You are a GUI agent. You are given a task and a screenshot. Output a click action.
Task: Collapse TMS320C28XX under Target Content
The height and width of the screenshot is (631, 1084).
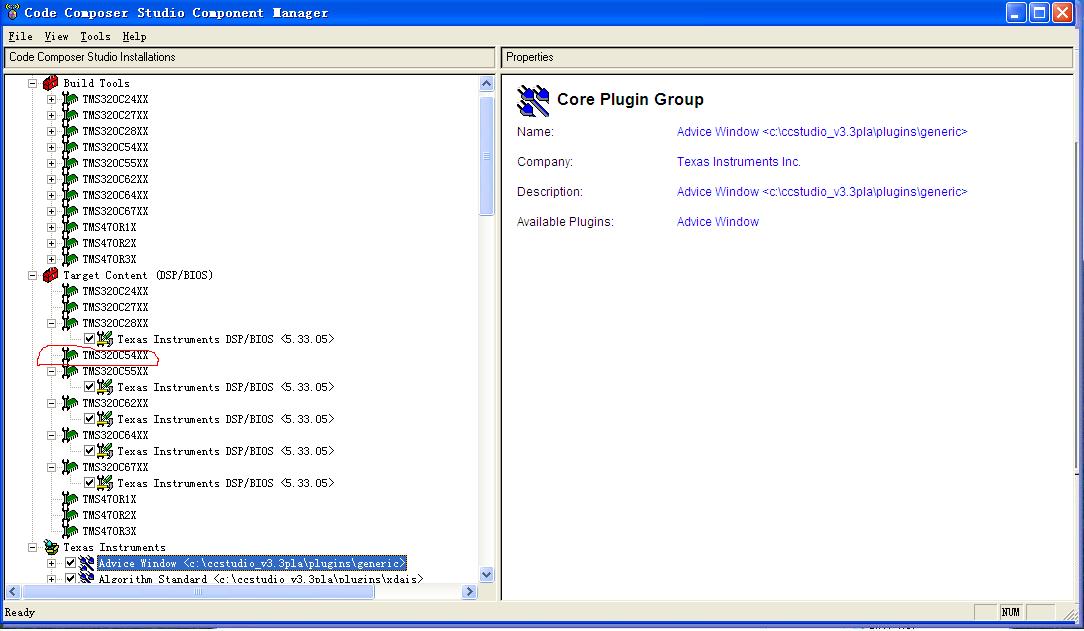pyautogui.click(x=51, y=323)
